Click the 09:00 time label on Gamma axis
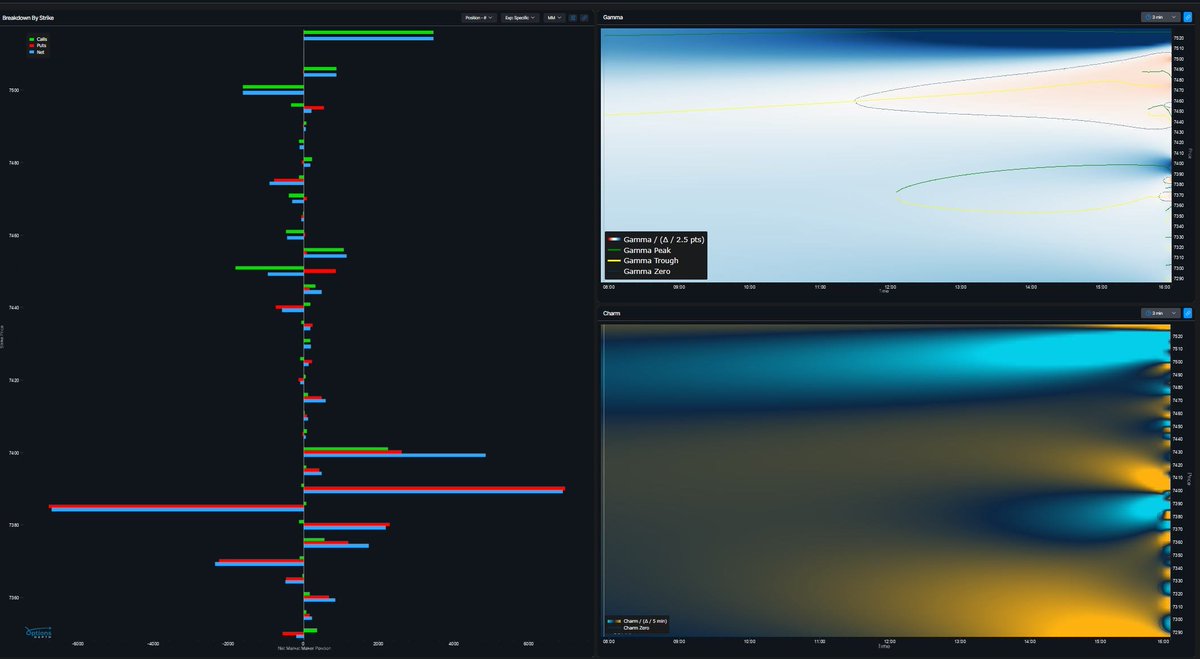 (679, 287)
